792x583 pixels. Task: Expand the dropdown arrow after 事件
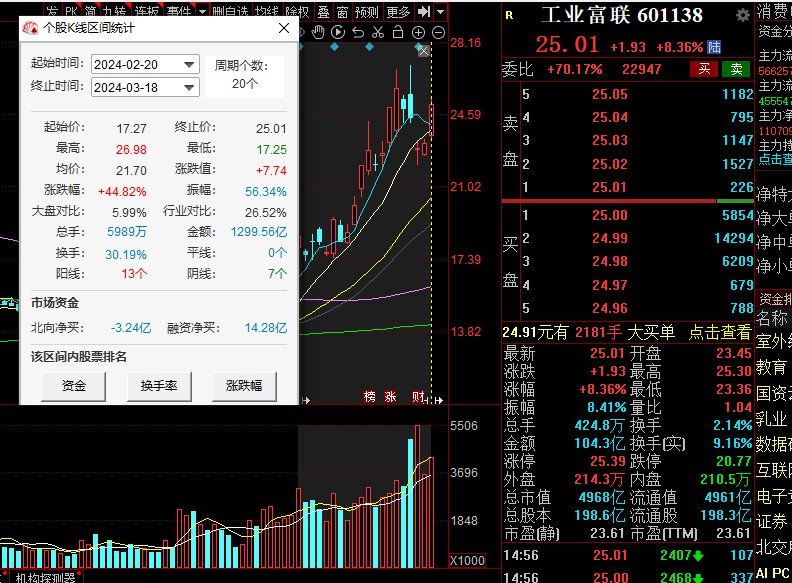203,12
